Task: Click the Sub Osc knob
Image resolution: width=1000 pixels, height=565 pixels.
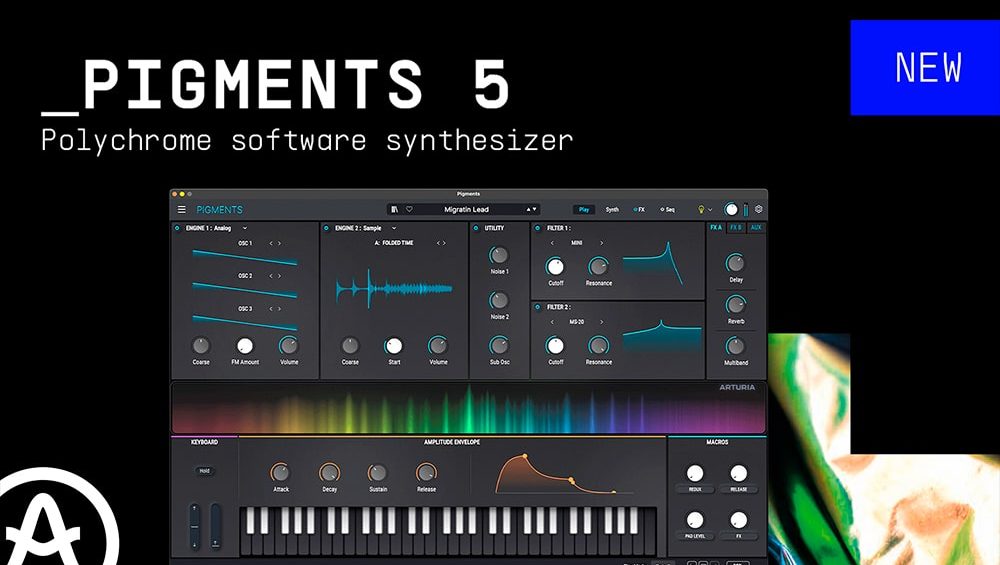Action: click(x=499, y=346)
